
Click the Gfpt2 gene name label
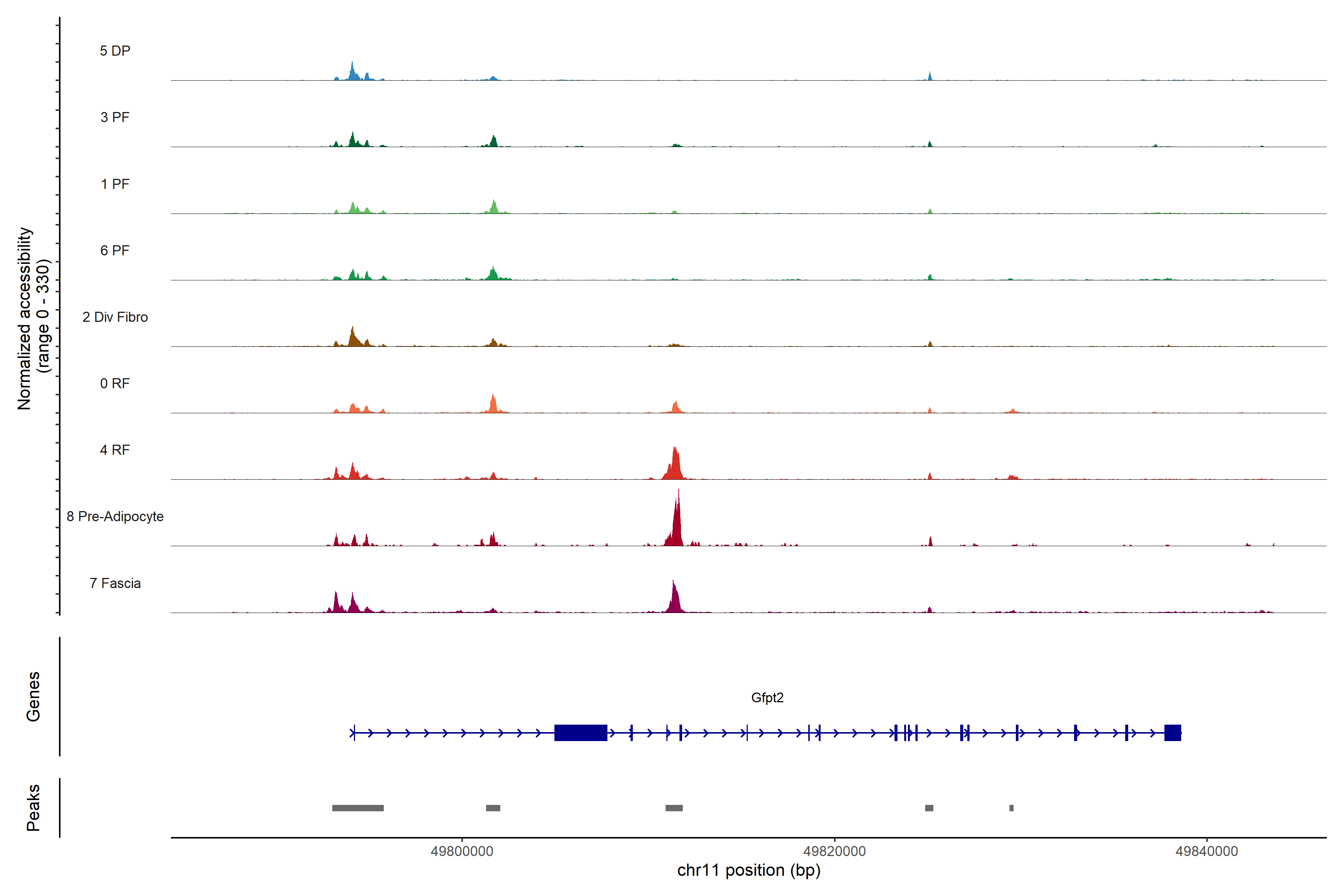(767, 698)
